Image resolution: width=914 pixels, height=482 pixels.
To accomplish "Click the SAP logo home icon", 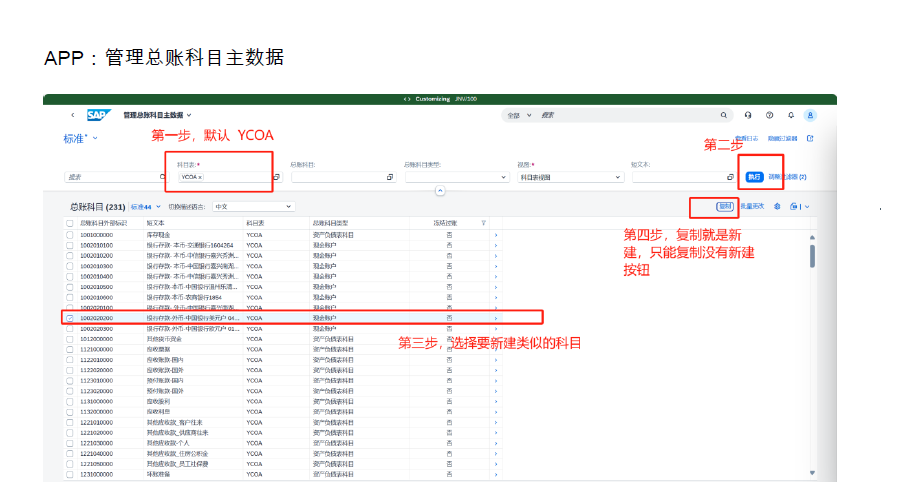I will (98, 115).
